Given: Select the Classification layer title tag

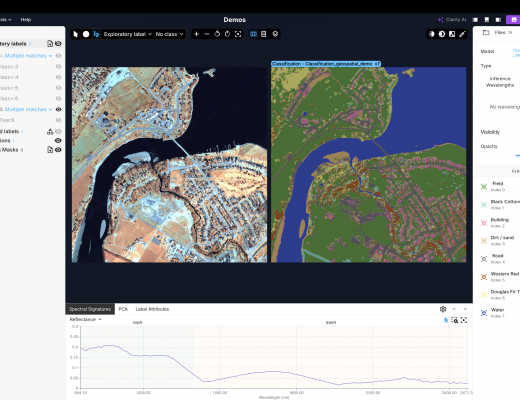Looking at the screenshot, I should (326, 64).
